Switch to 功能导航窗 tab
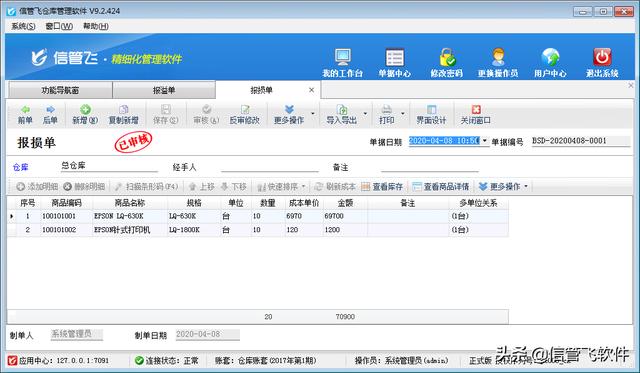Image resolution: width=640 pixels, height=373 pixels. pyautogui.click(x=60, y=90)
